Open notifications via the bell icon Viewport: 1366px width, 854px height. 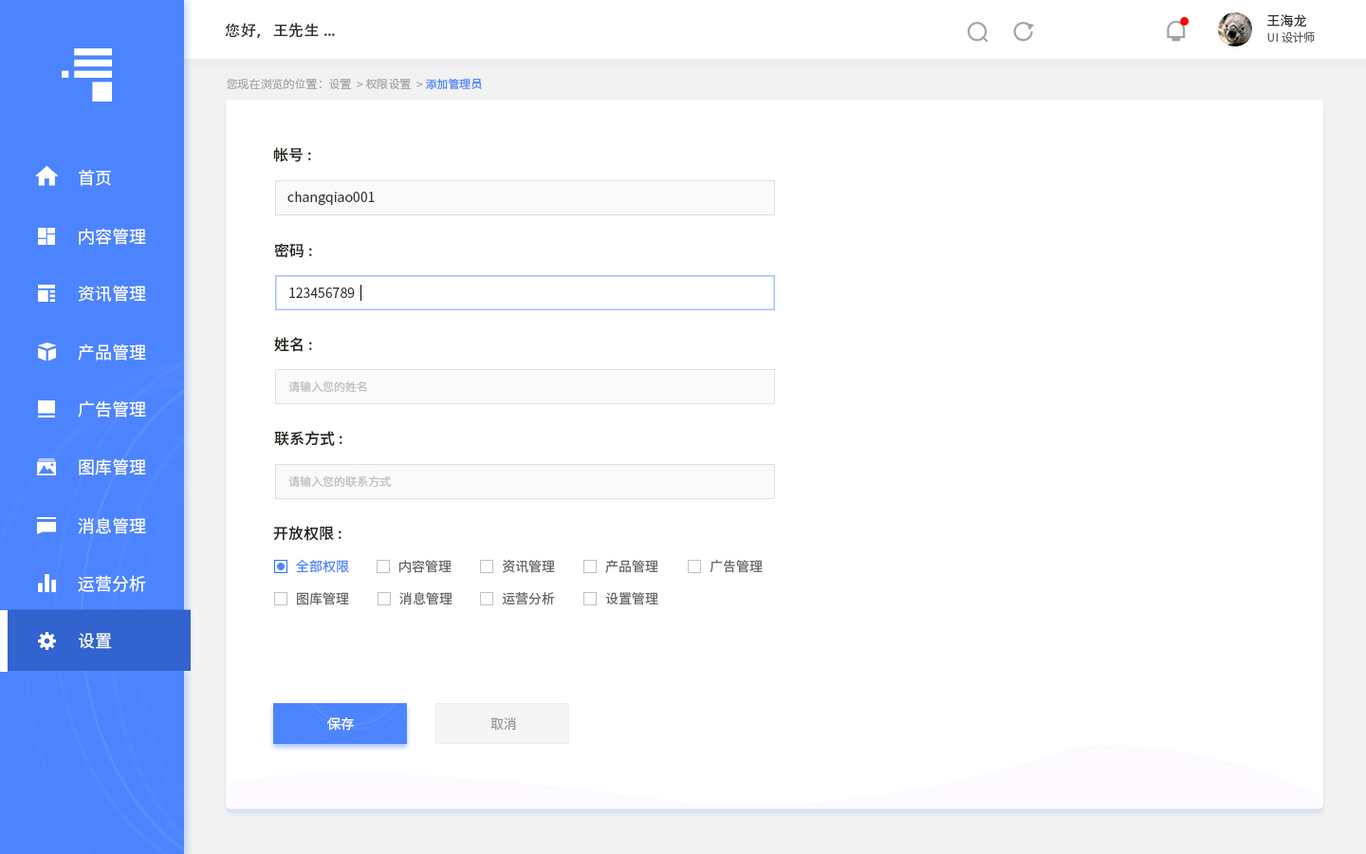[x=1176, y=30]
